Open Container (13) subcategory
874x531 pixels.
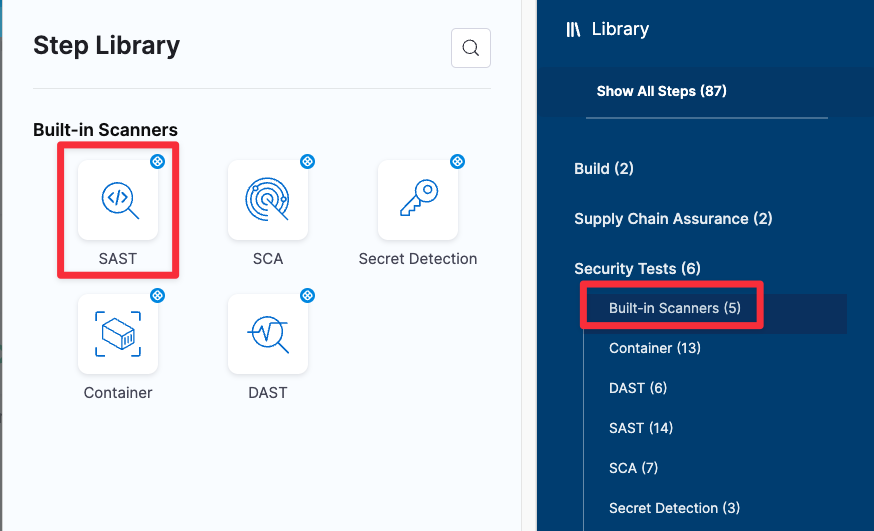tap(654, 348)
